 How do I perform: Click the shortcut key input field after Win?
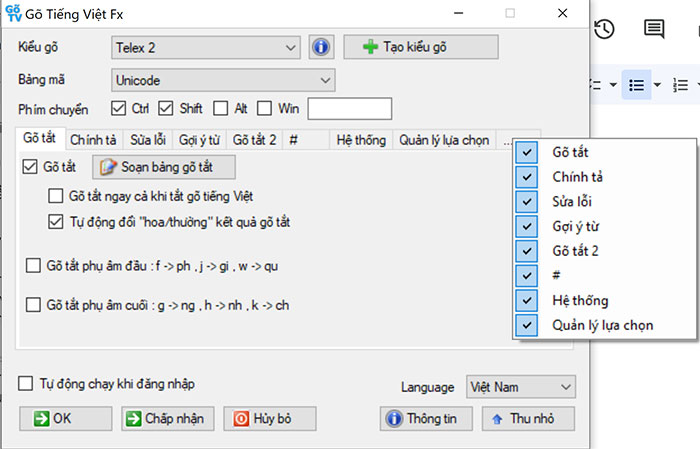click(x=350, y=108)
